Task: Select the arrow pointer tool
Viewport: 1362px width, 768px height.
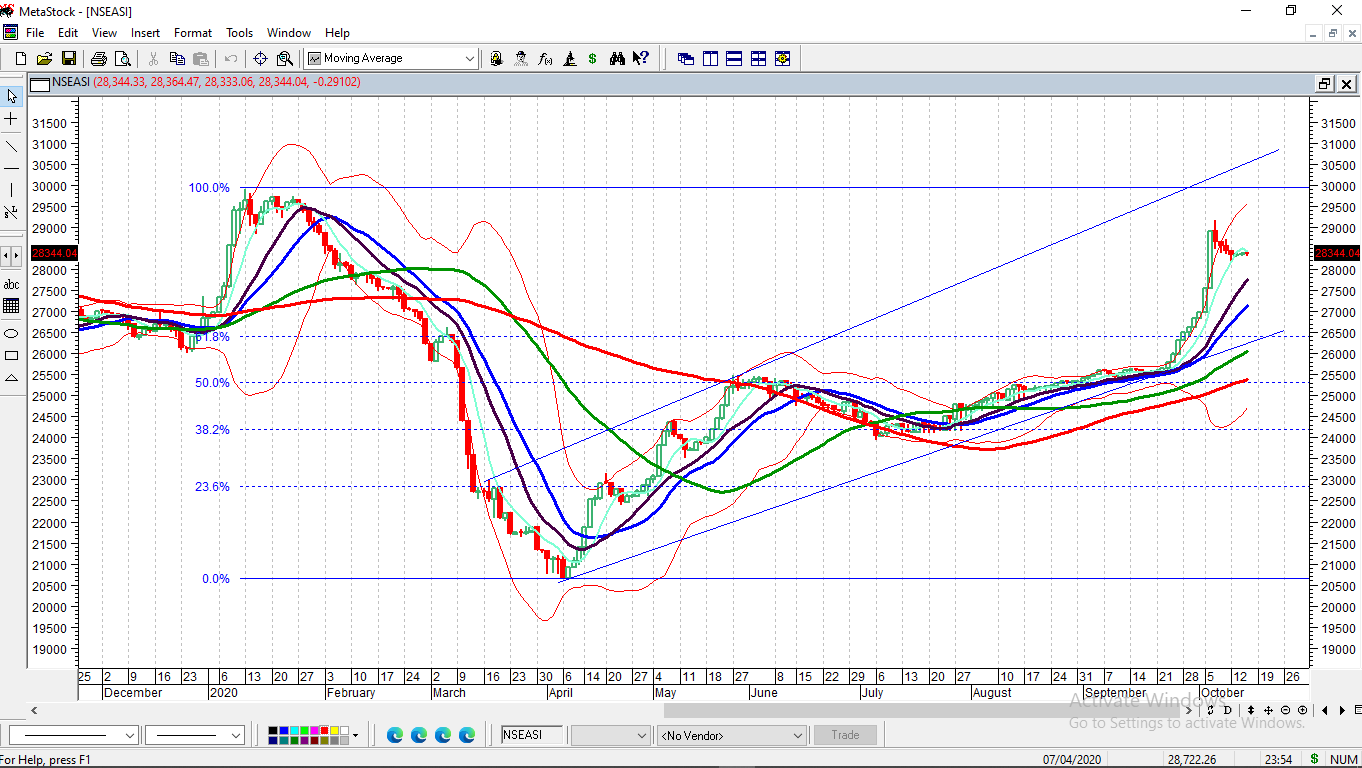Action: (11, 97)
